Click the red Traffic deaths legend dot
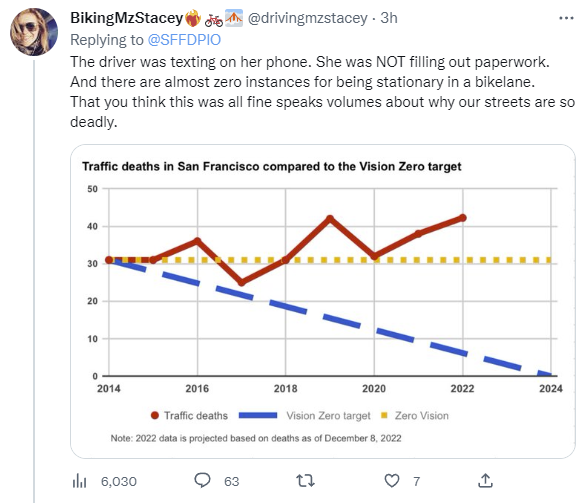The width and height of the screenshot is (587, 503). [x=155, y=415]
